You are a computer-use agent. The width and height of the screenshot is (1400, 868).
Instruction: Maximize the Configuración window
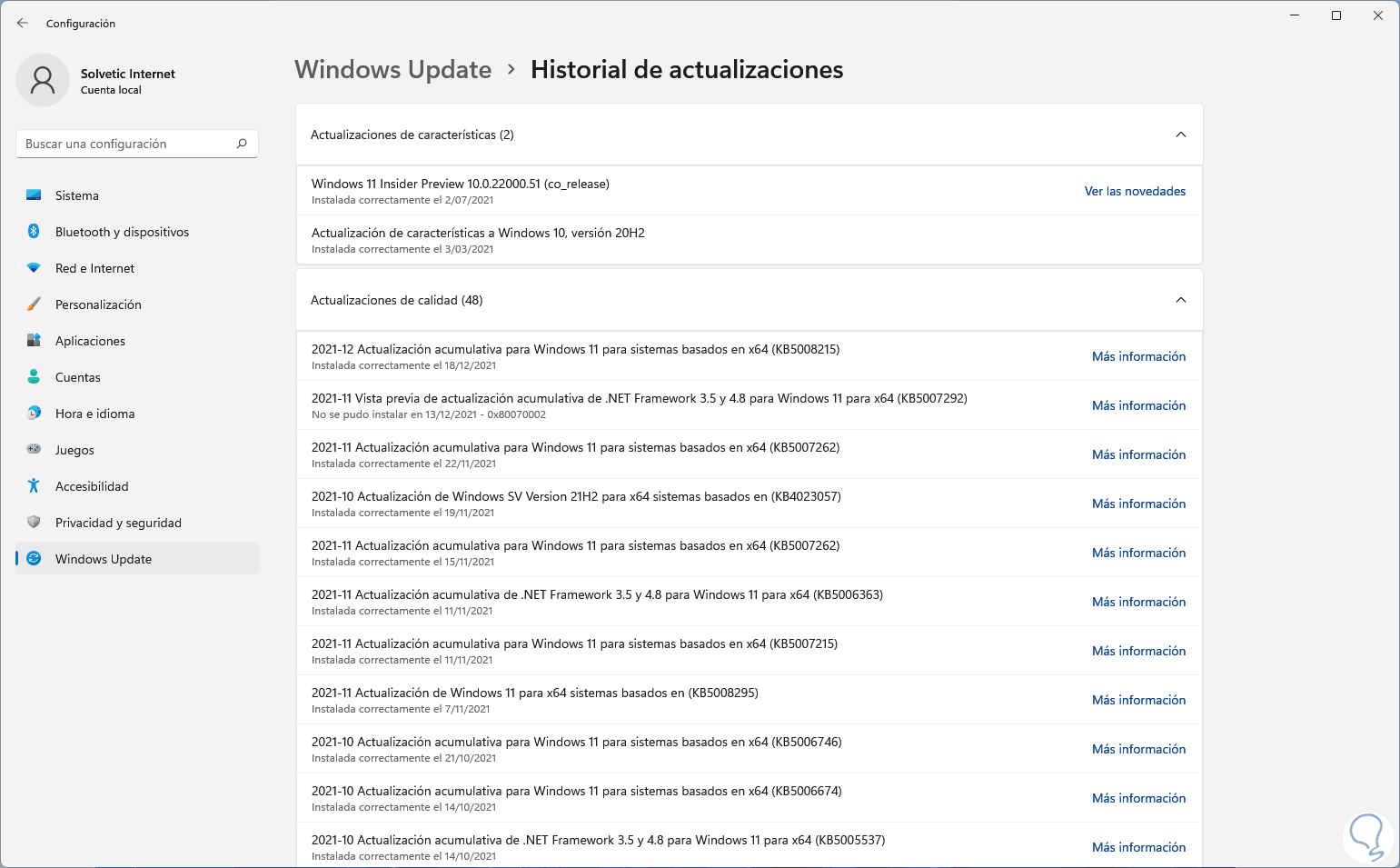coord(1336,15)
